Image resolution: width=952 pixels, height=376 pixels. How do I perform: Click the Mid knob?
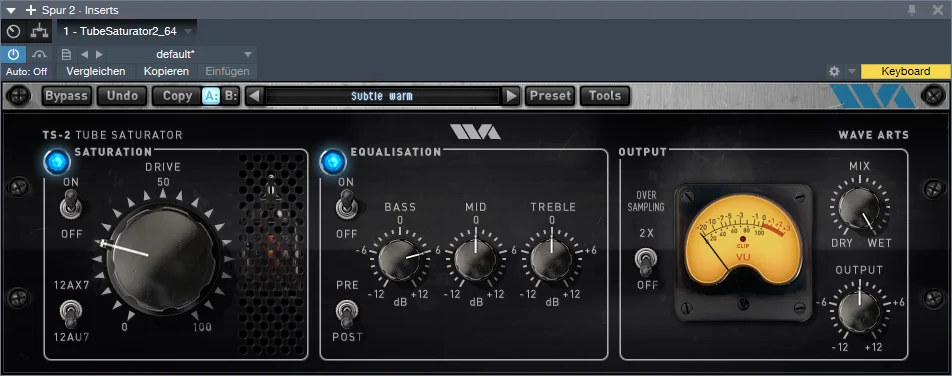coord(475,260)
